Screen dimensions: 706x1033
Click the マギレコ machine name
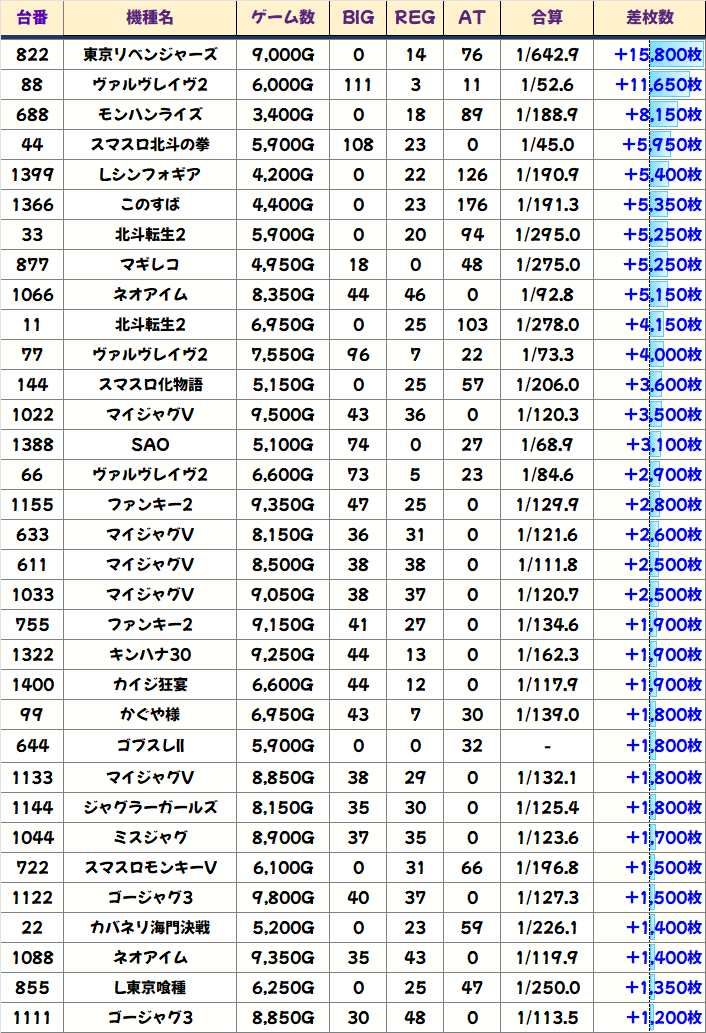pos(150,265)
